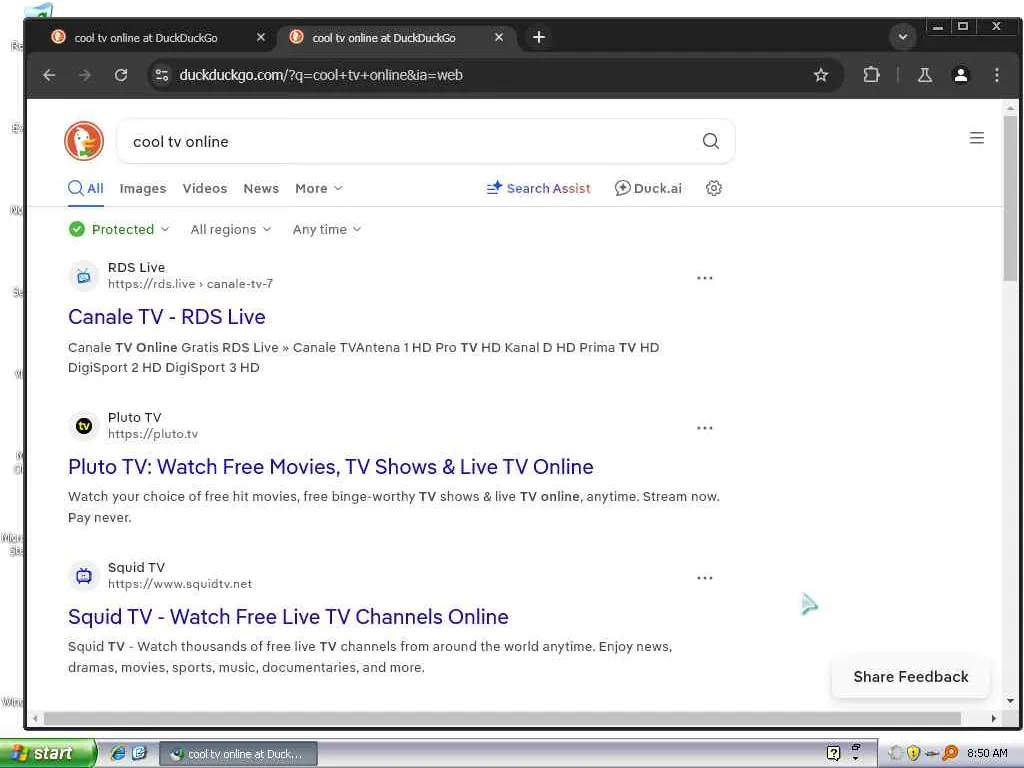1024x768 pixels.
Task: Click the orange magnifier tray icon
Action: tap(950, 753)
